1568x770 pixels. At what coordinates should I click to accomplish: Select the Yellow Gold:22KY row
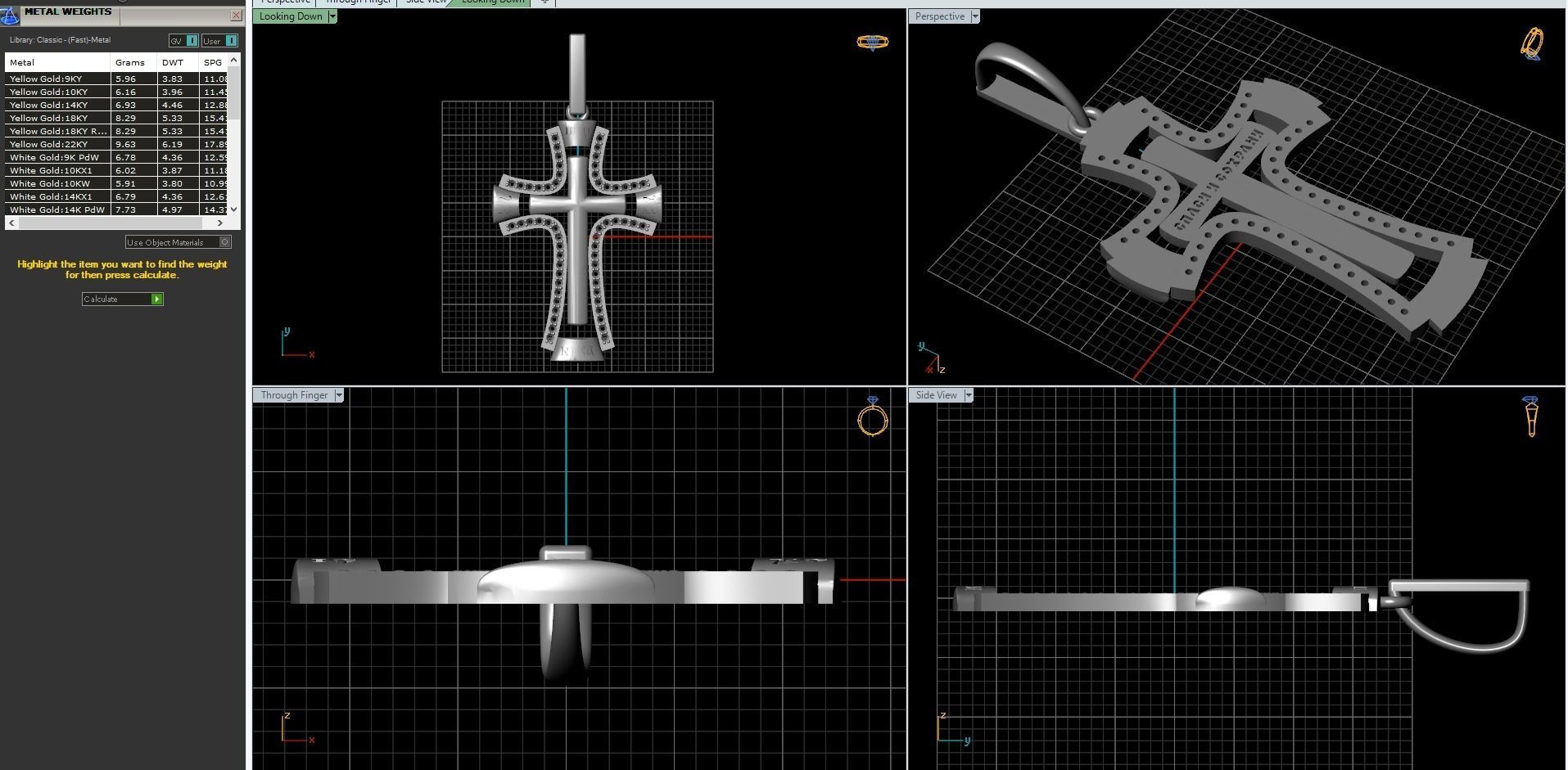(x=116, y=144)
